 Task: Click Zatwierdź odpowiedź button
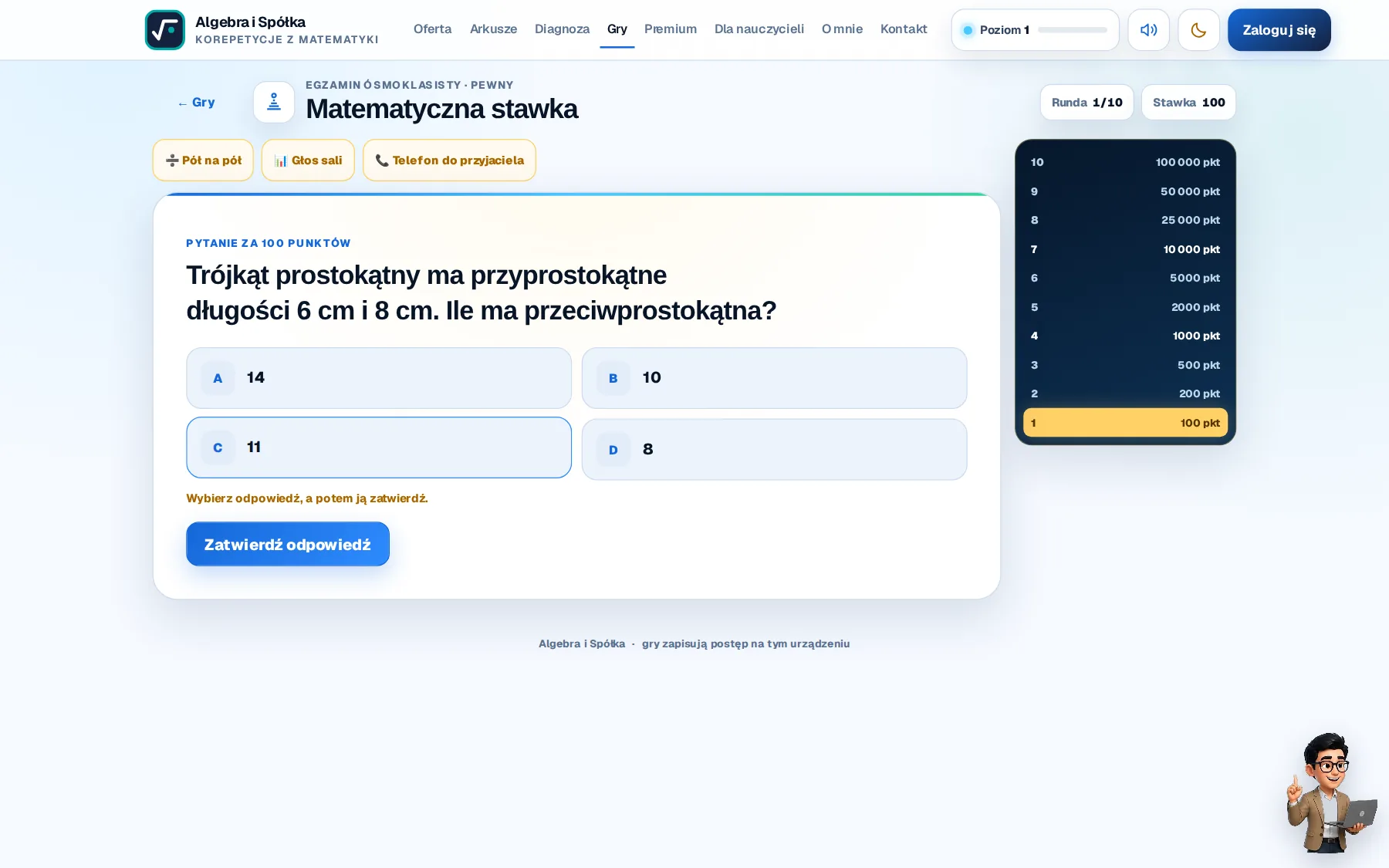coord(288,544)
